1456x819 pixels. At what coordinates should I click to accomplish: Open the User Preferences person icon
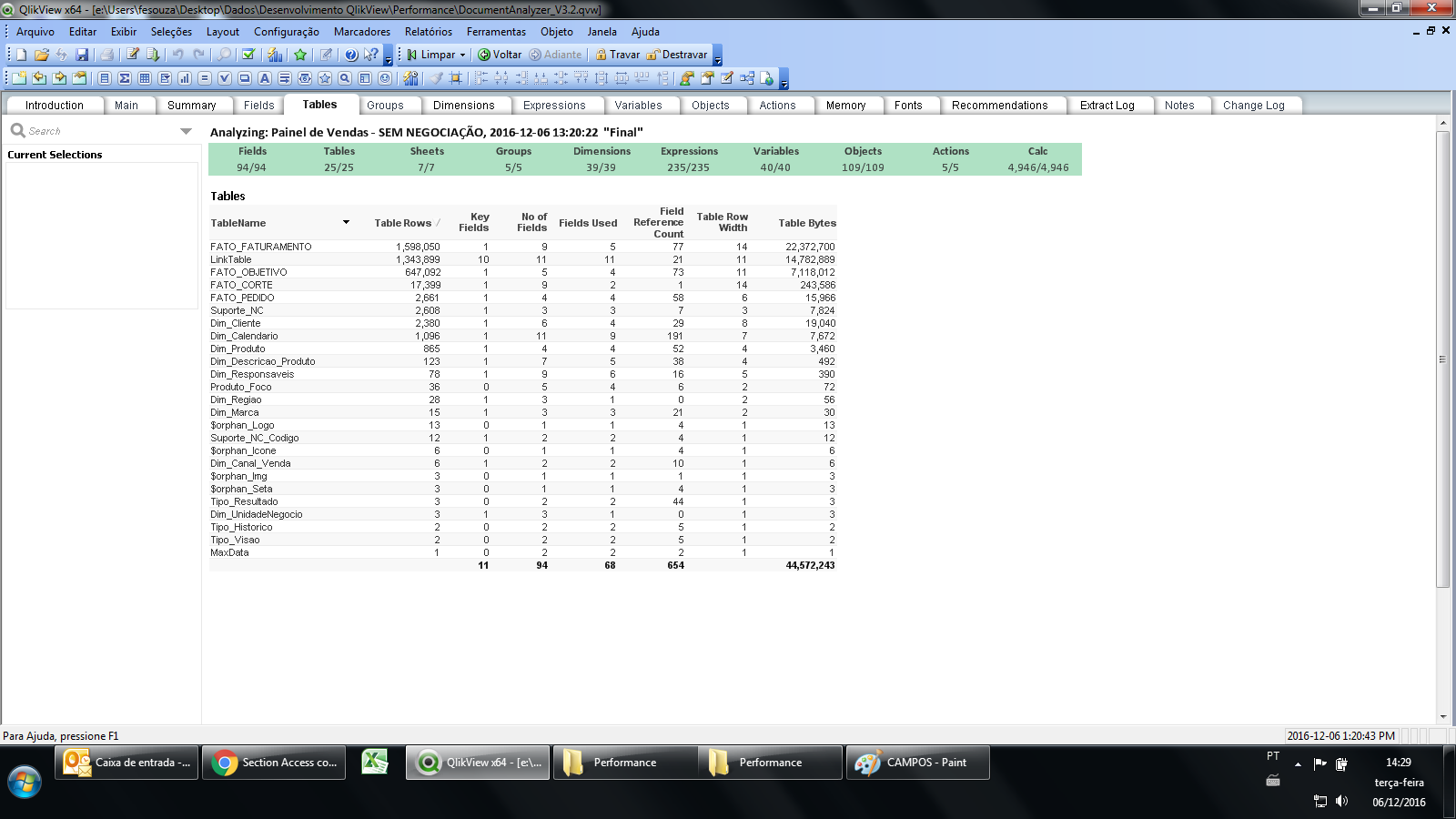[685, 78]
